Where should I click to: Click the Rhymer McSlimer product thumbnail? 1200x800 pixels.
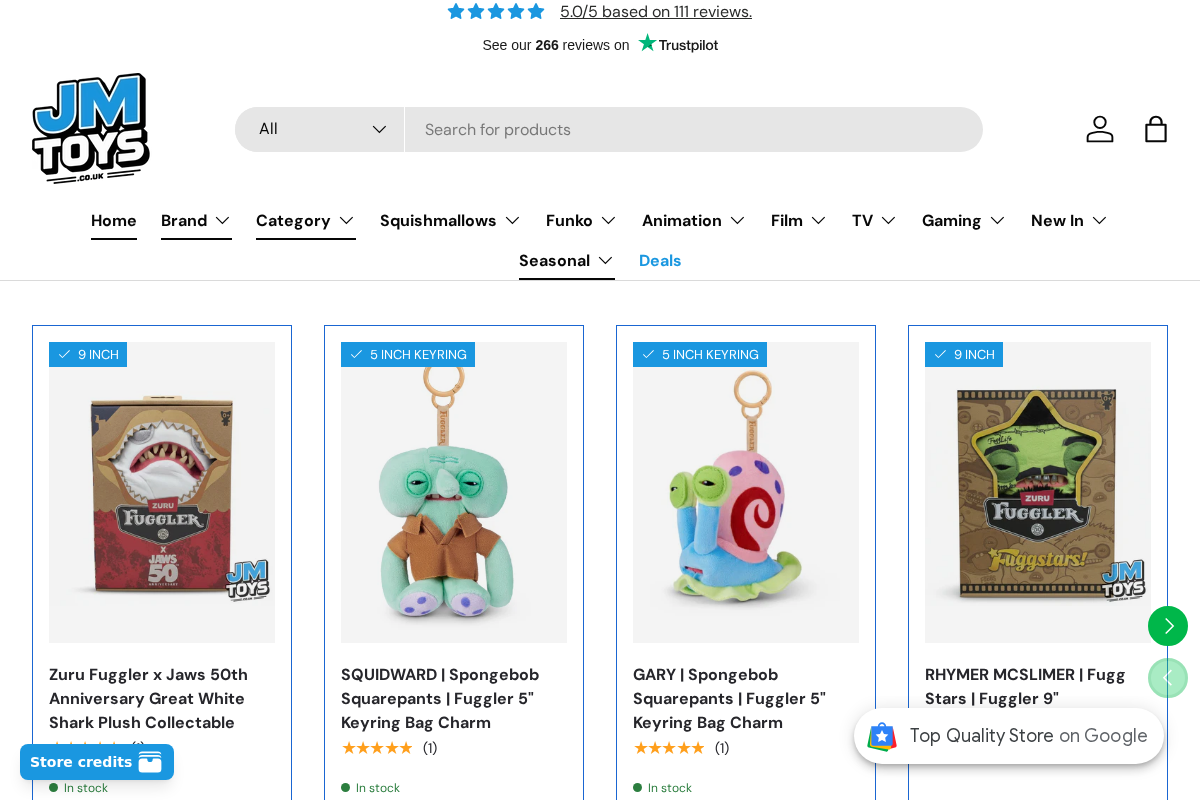[x=1037, y=492]
